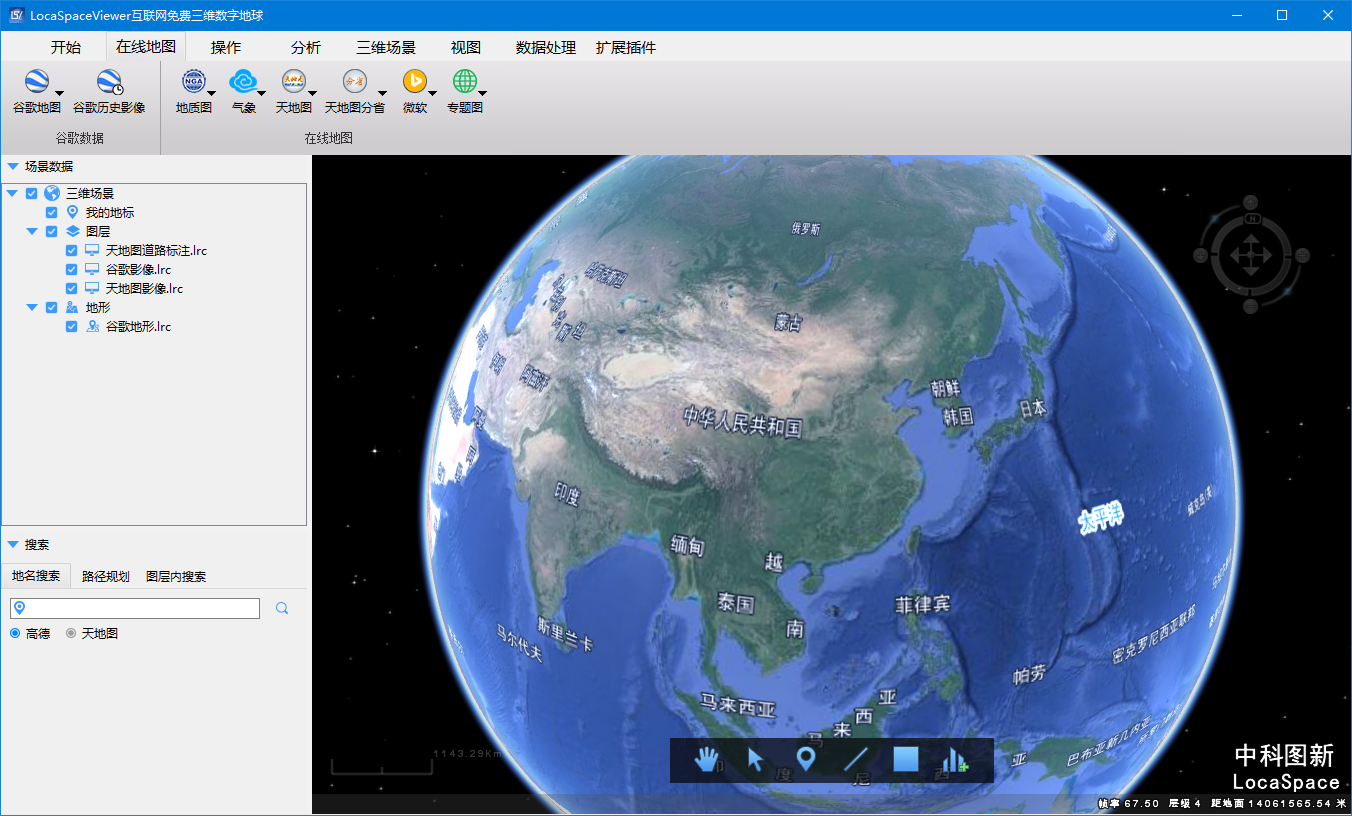Click the 专题图 thematic map globe icon

[x=464, y=82]
